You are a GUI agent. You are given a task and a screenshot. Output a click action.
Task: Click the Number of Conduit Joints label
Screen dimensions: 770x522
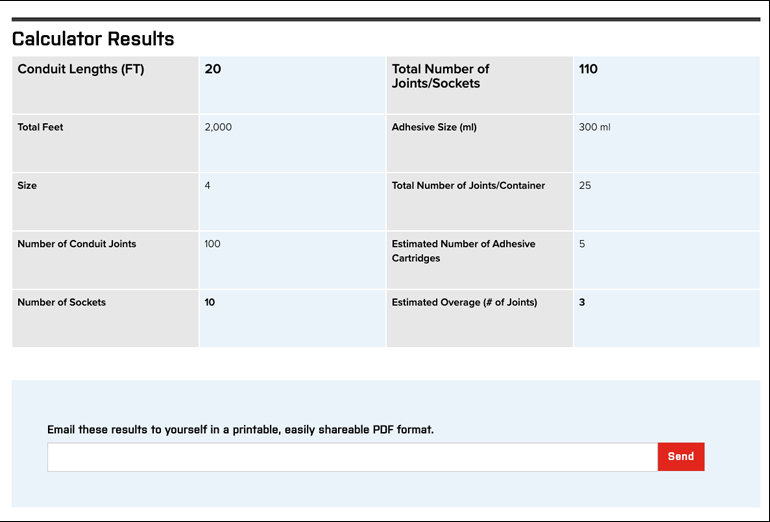77,244
